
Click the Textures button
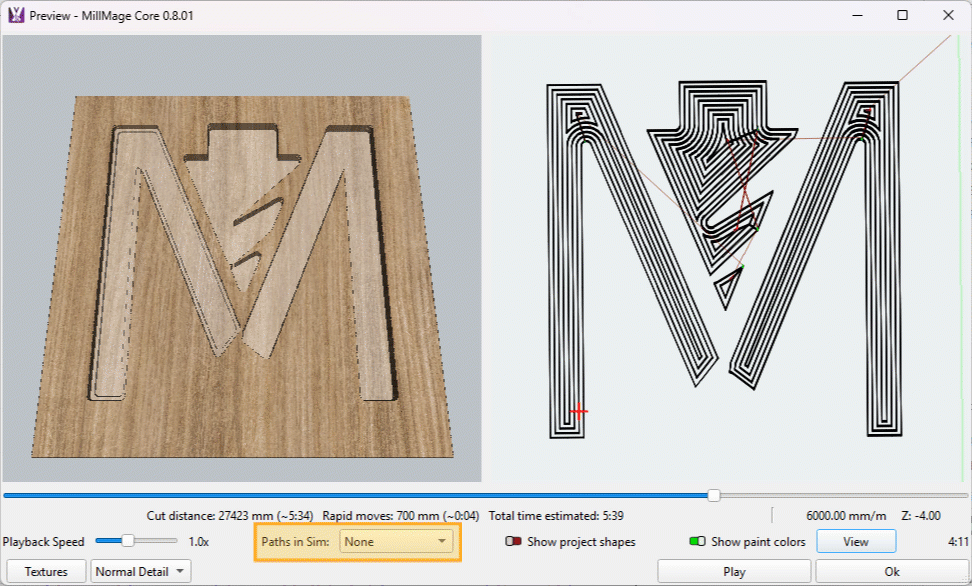coord(46,572)
